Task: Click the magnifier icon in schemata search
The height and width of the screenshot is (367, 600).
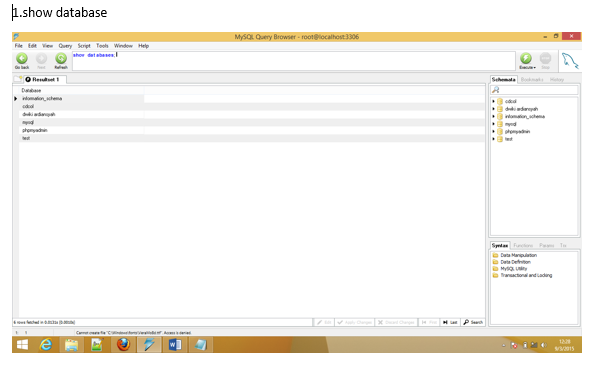Action: tap(496, 90)
